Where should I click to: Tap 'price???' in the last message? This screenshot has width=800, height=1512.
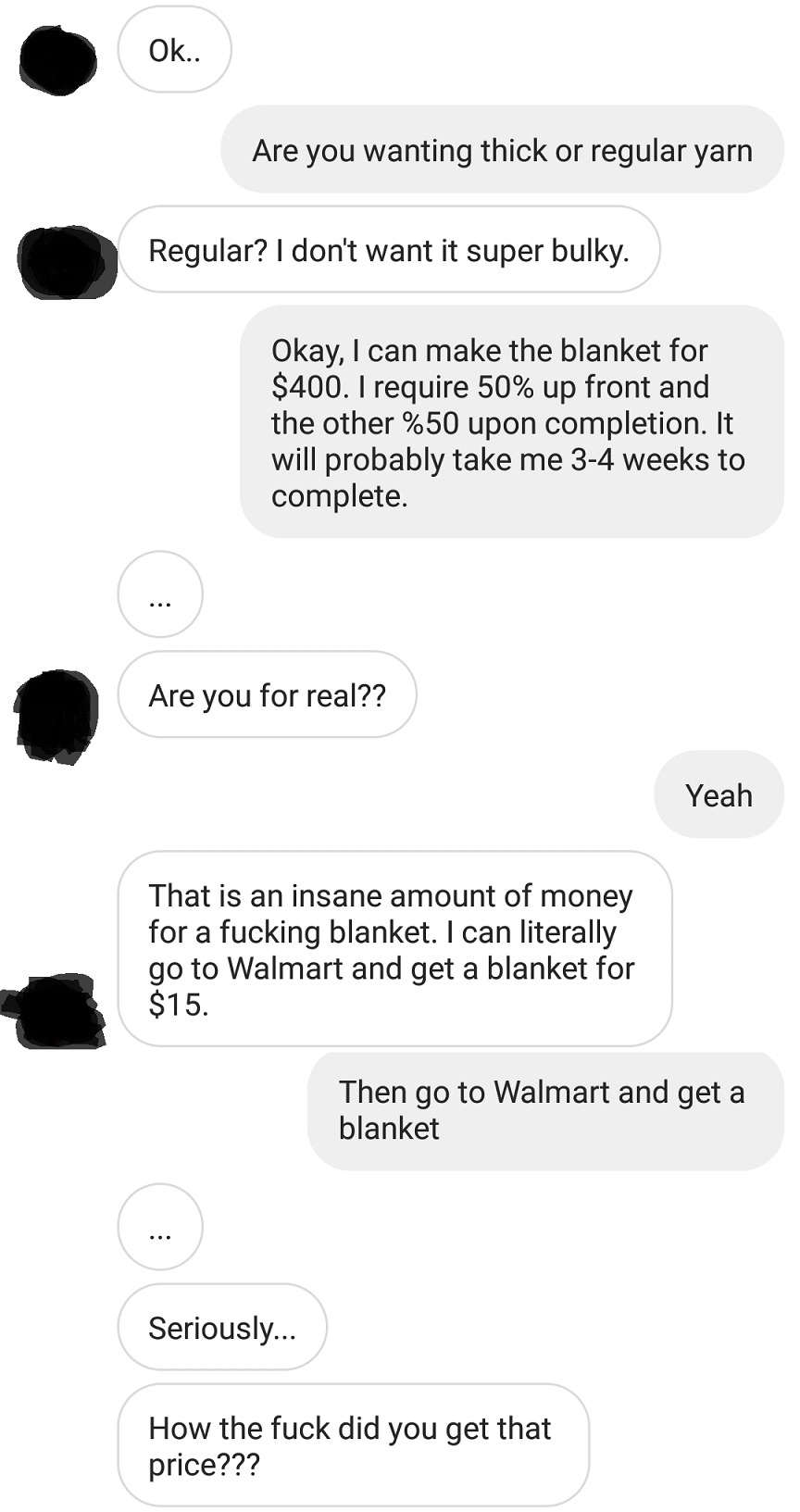204,1466
